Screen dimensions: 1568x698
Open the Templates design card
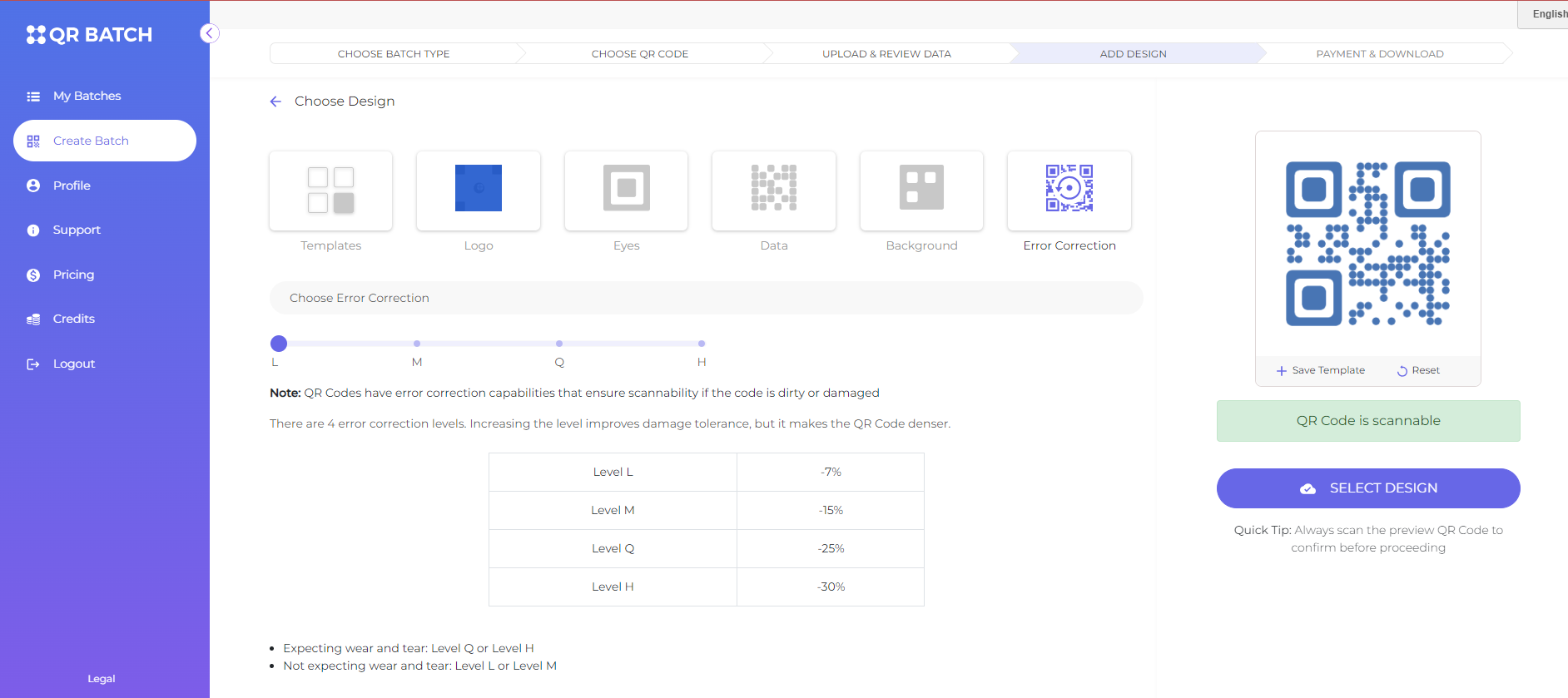(x=330, y=191)
